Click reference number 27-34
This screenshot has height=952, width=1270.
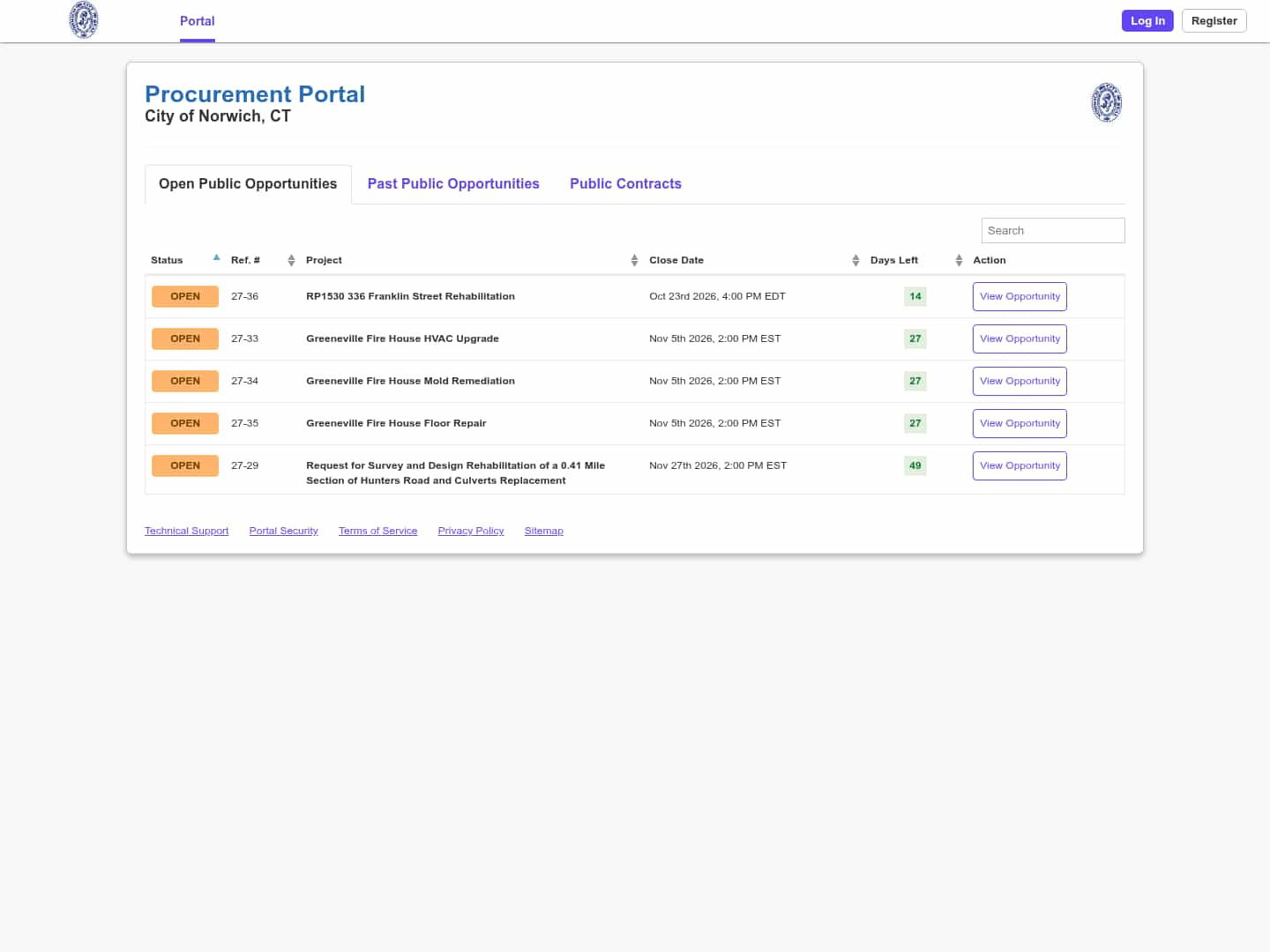(244, 381)
